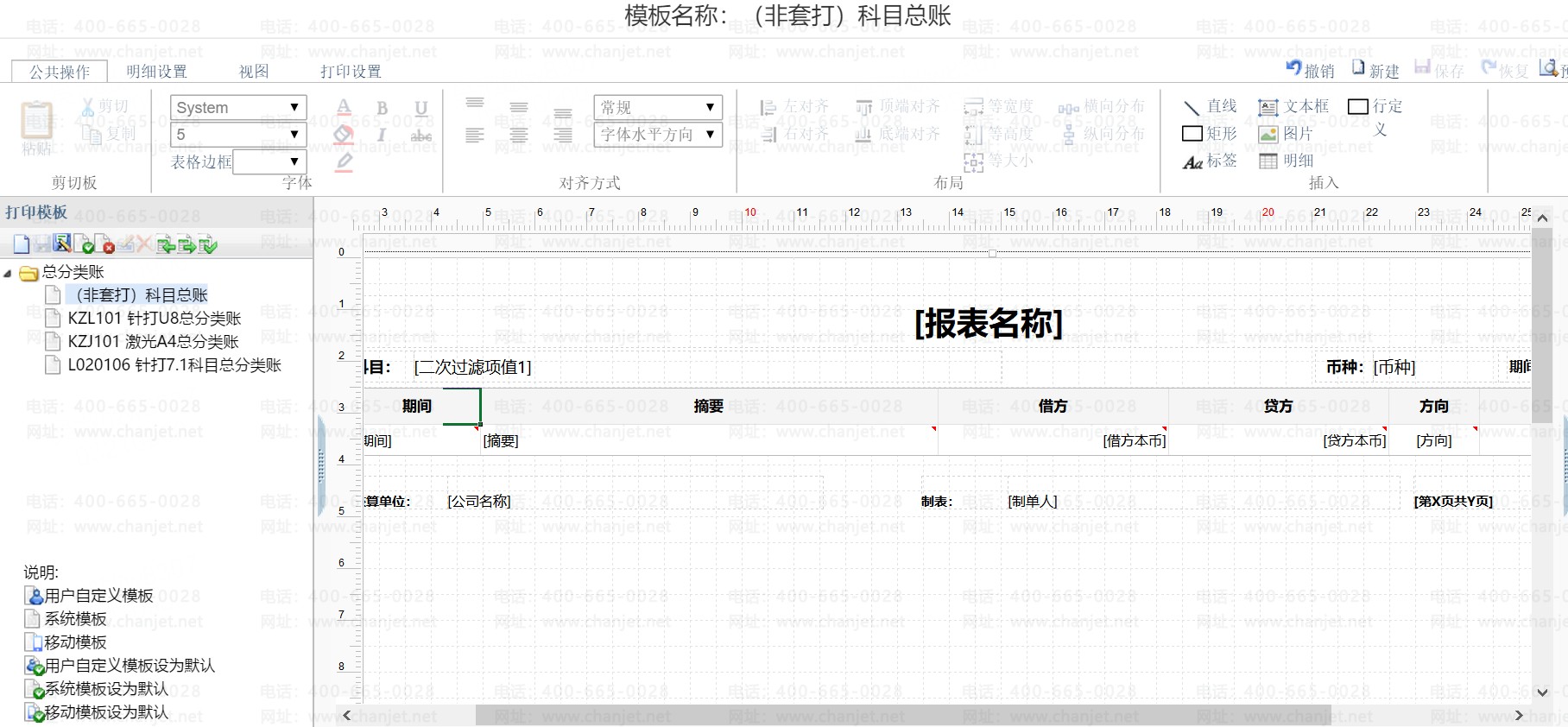Toggle bold (B) formatting
The image size is (1568, 727).
(x=383, y=108)
